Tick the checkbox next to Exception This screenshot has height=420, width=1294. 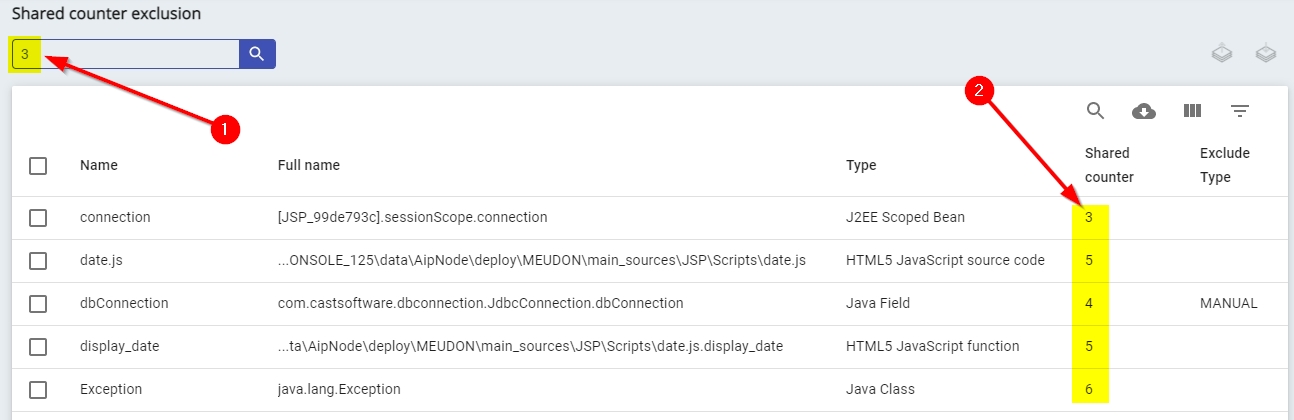coord(38,390)
